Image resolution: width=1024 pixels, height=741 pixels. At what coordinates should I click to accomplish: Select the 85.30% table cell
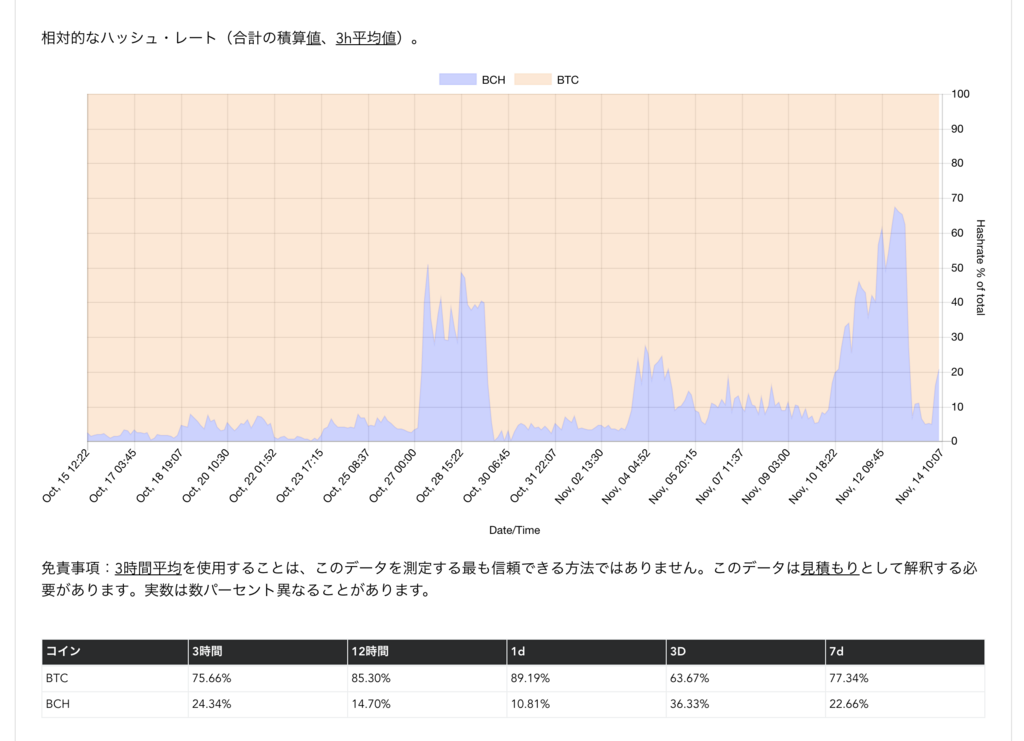tap(427, 678)
